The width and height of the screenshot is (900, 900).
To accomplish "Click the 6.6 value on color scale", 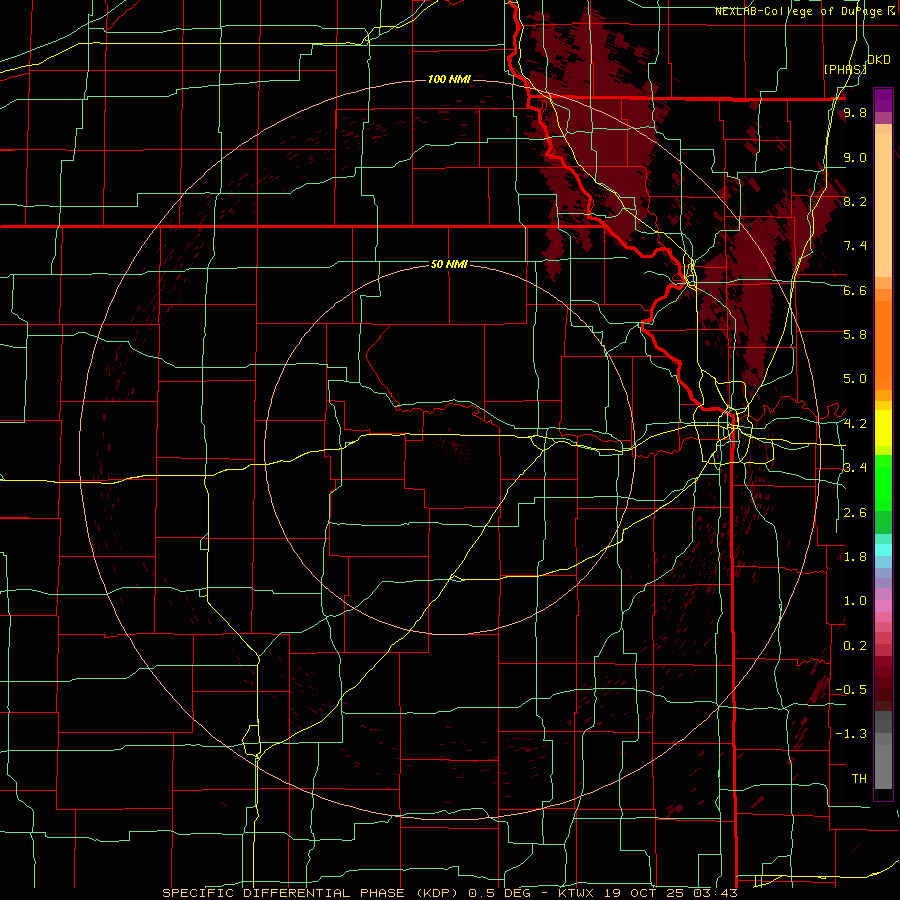I will pyautogui.click(x=855, y=290).
